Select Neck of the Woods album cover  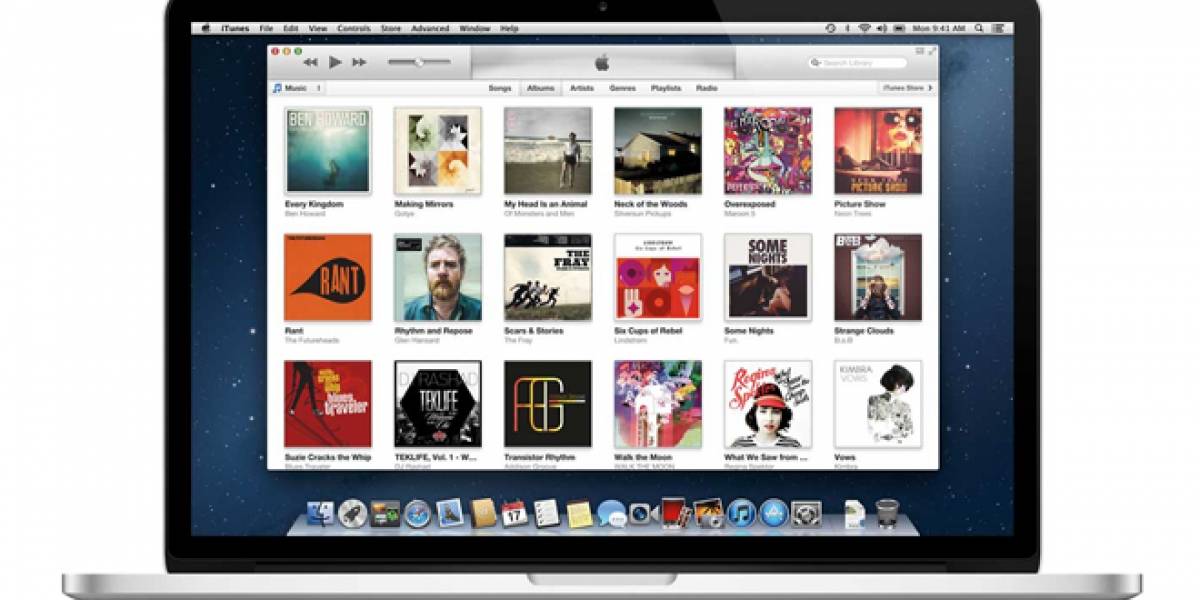658,150
